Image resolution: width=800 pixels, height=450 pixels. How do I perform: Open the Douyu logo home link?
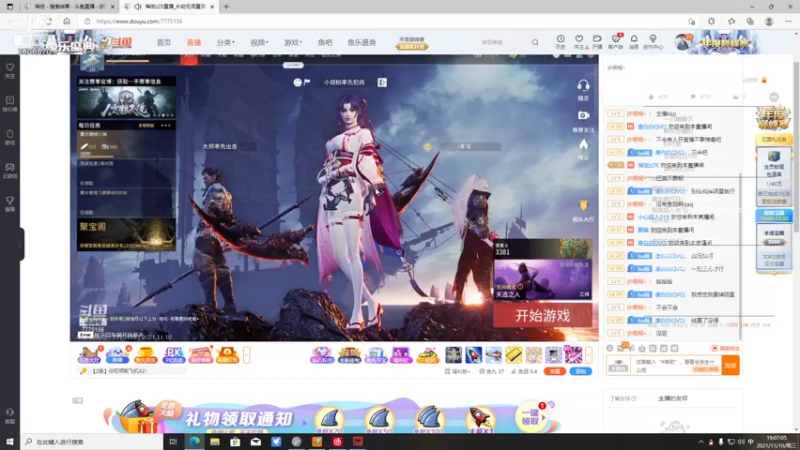point(116,43)
